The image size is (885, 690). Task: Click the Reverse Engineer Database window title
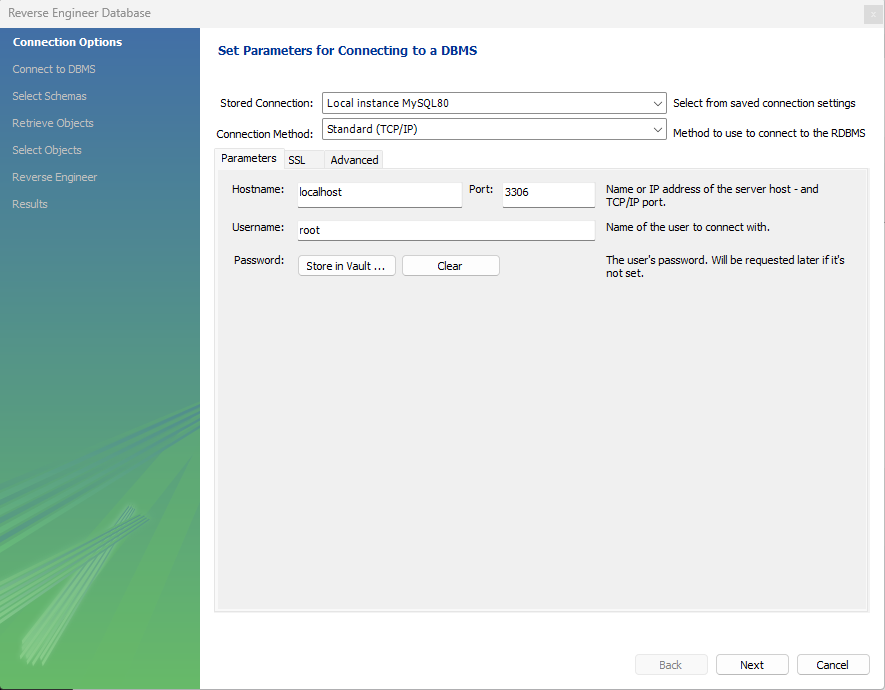click(79, 13)
